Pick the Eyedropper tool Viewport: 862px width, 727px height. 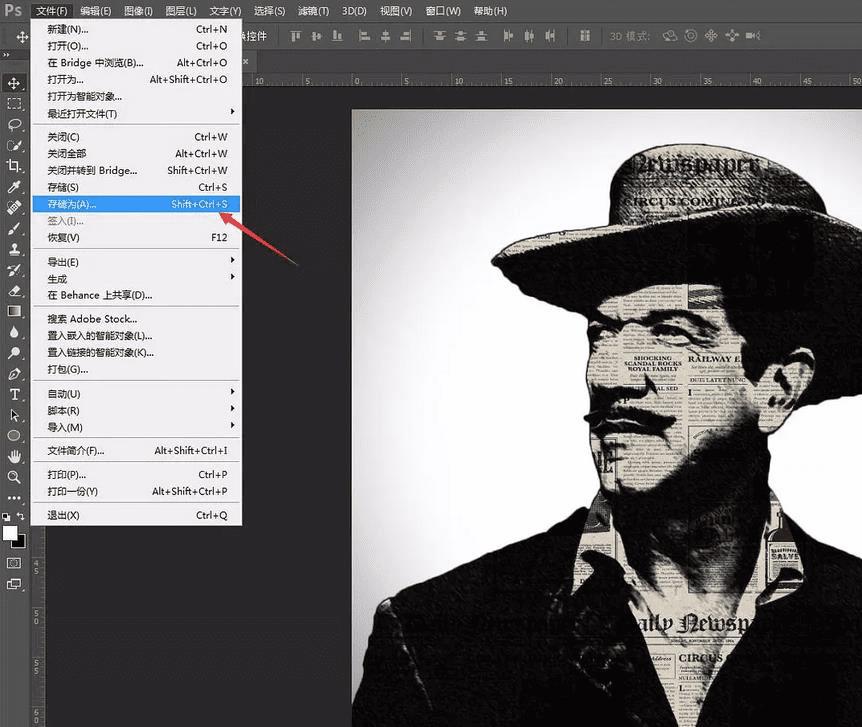(x=14, y=187)
